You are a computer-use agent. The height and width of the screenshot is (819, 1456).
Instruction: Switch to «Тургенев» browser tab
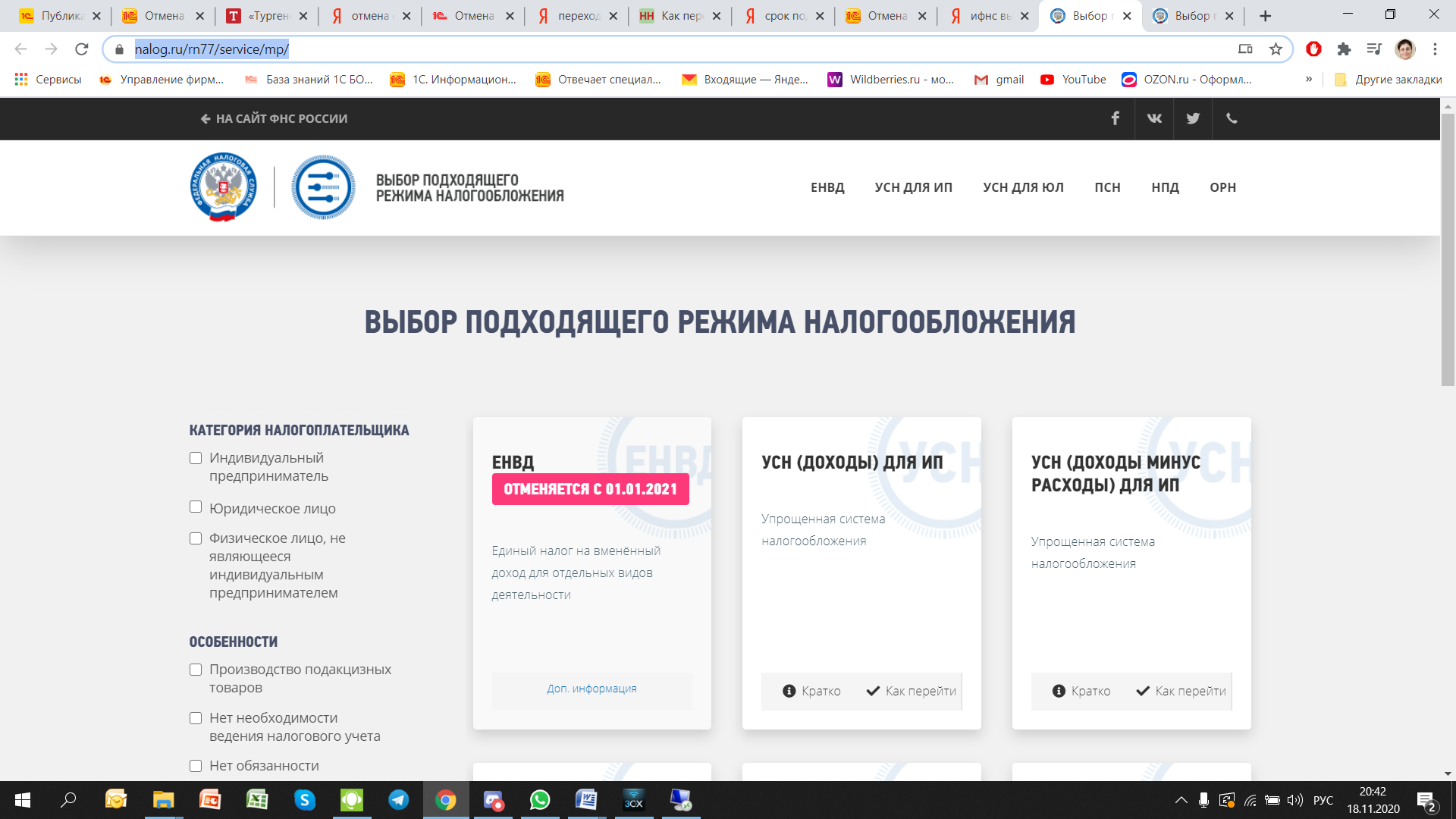click(267, 16)
